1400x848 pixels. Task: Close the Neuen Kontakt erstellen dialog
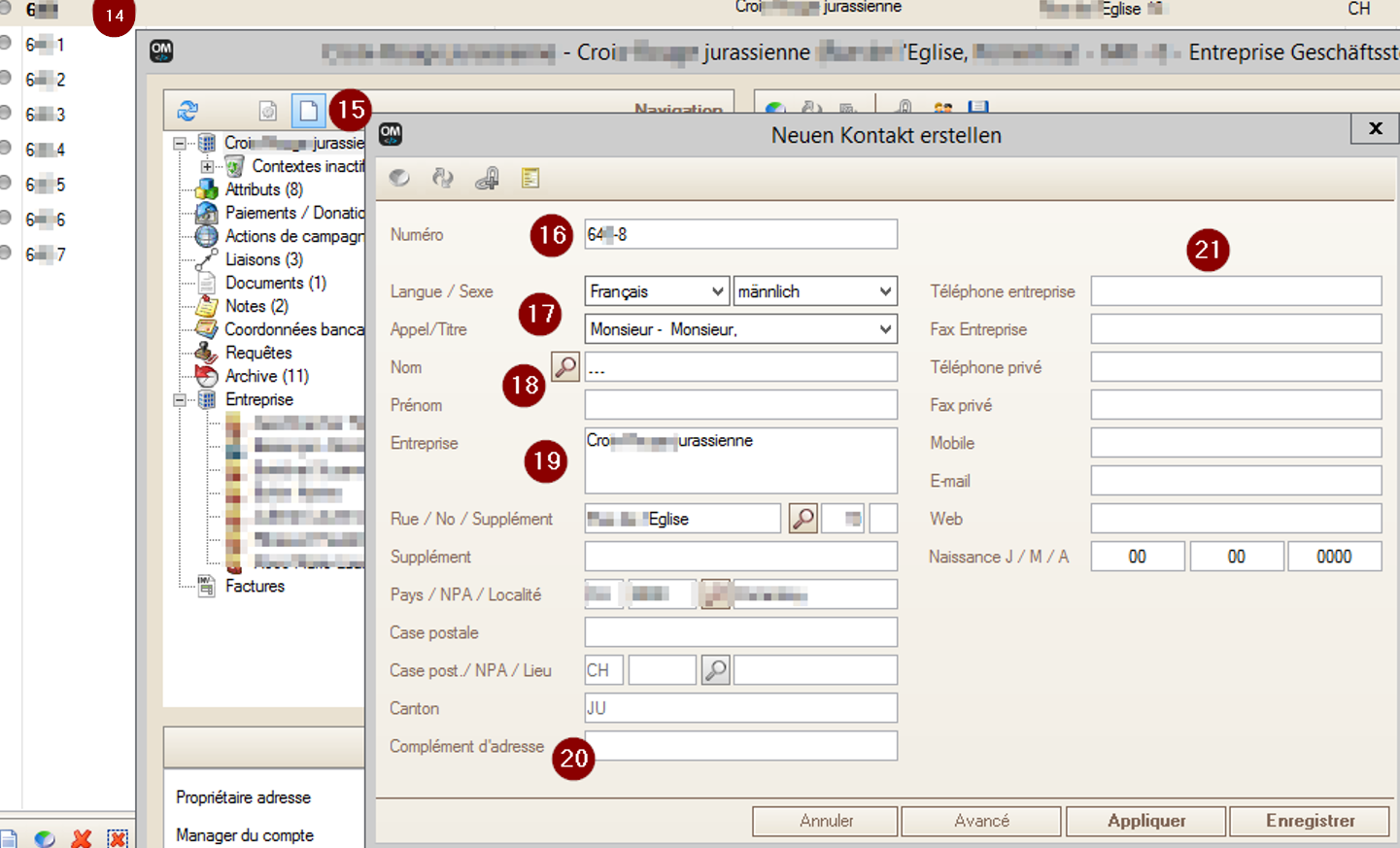pyautogui.click(x=1376, y=128)
